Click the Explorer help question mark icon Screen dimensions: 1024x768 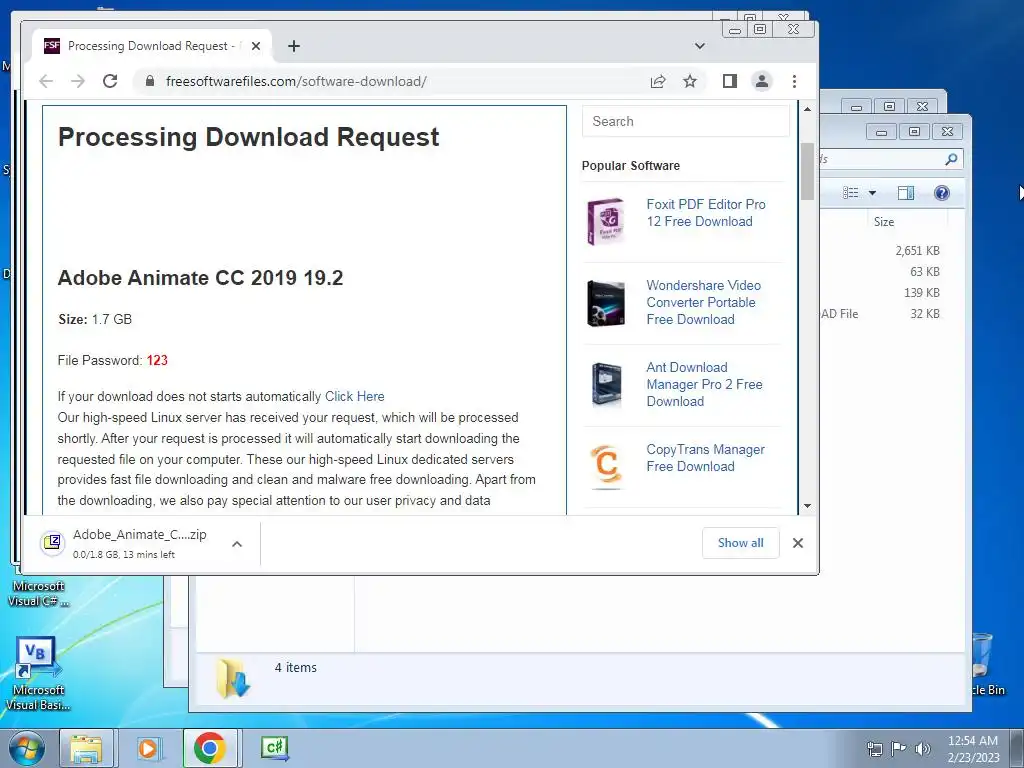pyautogui.click(x=942, y=193)
